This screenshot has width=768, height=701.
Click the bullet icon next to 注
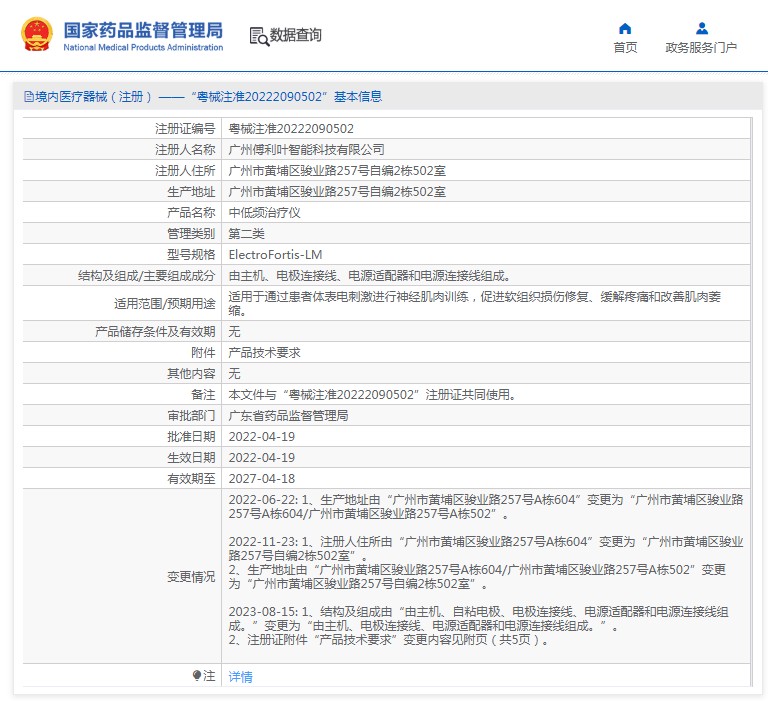click(x=197, y=676)
